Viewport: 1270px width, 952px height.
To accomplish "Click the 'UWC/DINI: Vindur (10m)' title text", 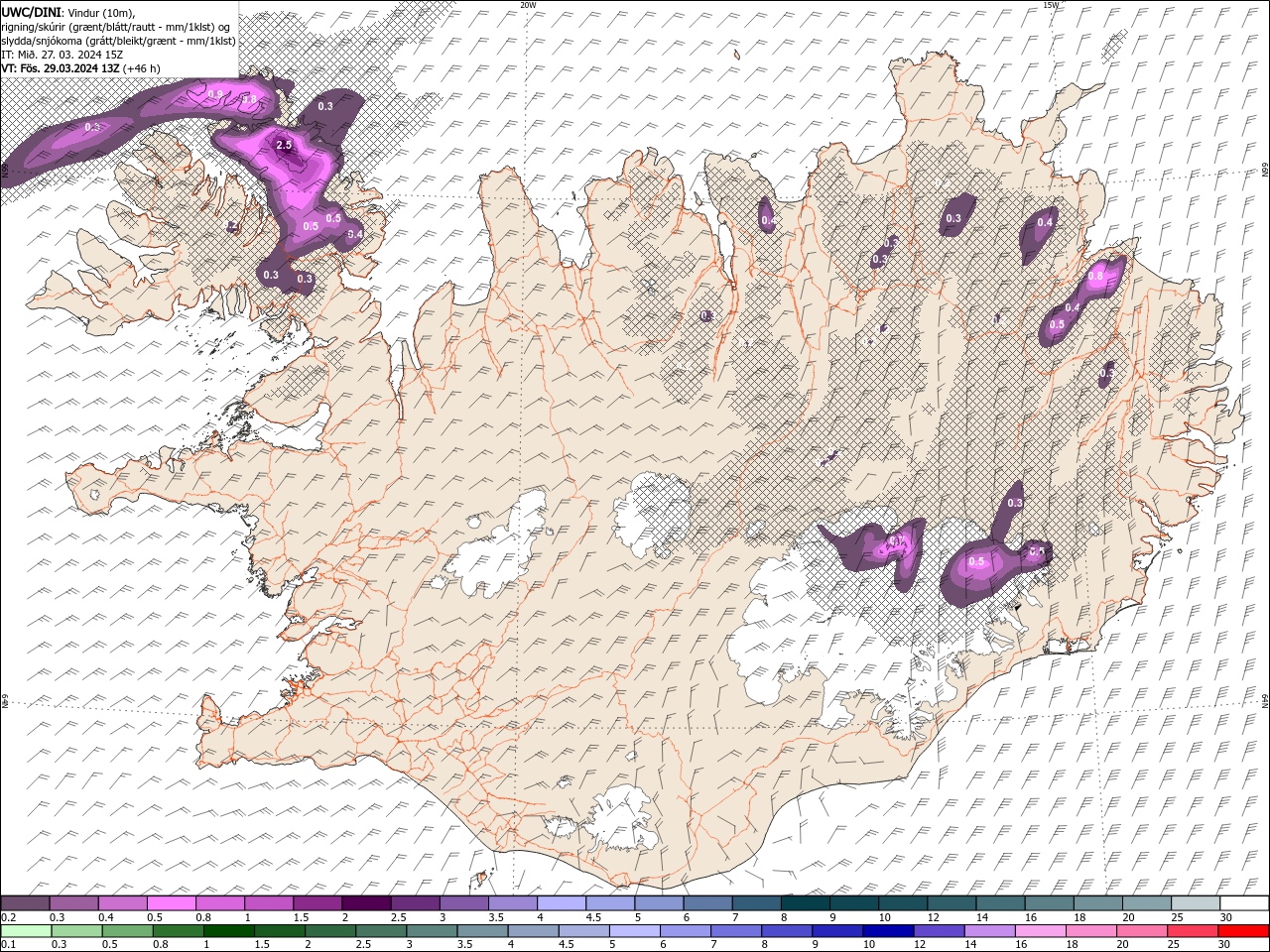I will coord(68,11).
